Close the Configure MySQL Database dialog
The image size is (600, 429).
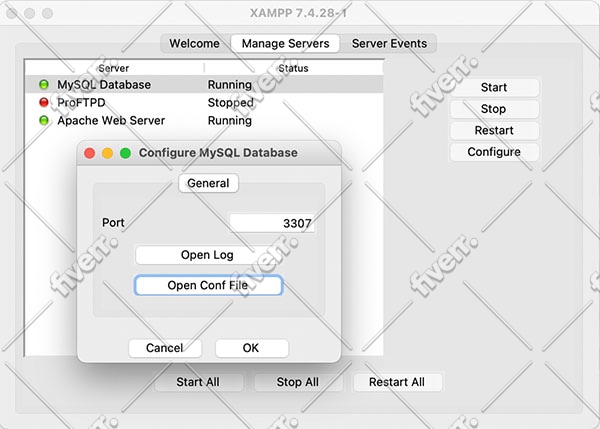(x=90, y=153)
